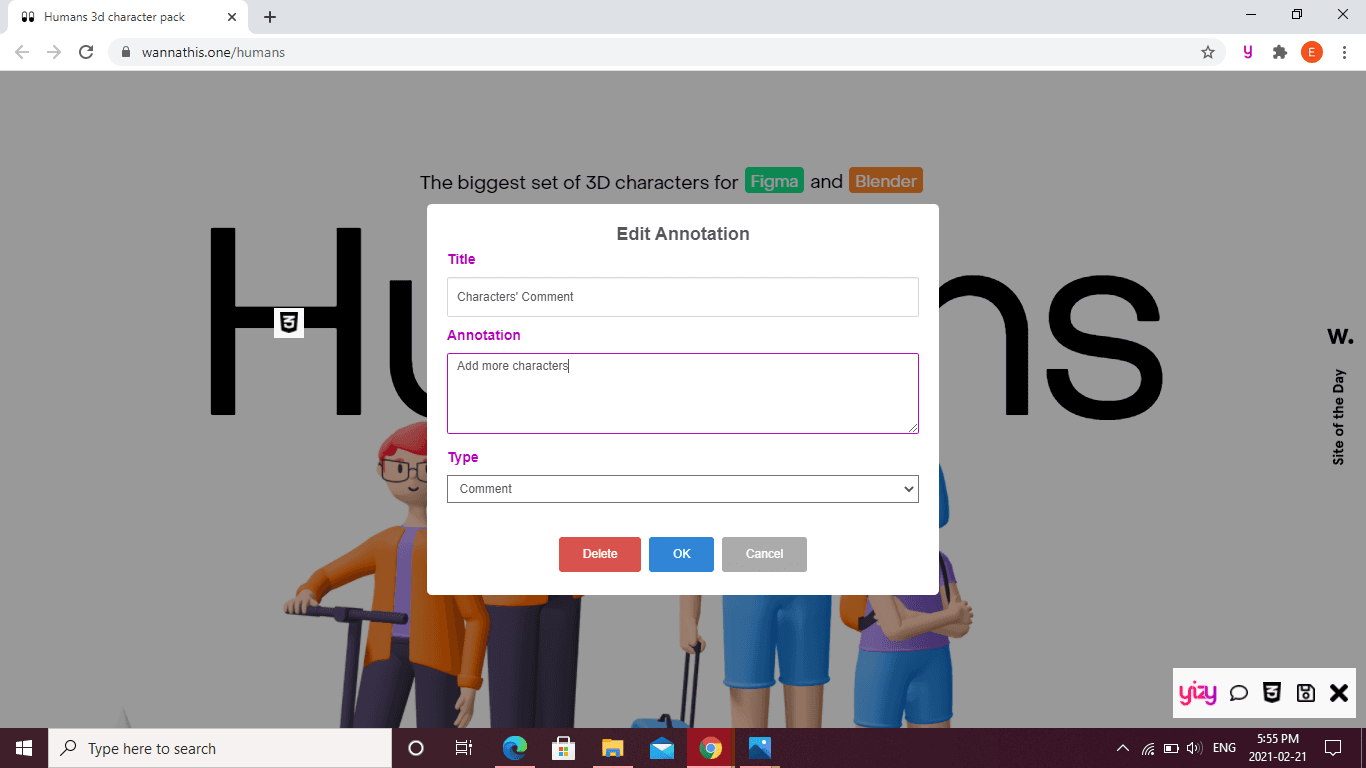Cancel editing the annotation
The width and height of the screenshot is (1366, 768).
click(764, 554)
